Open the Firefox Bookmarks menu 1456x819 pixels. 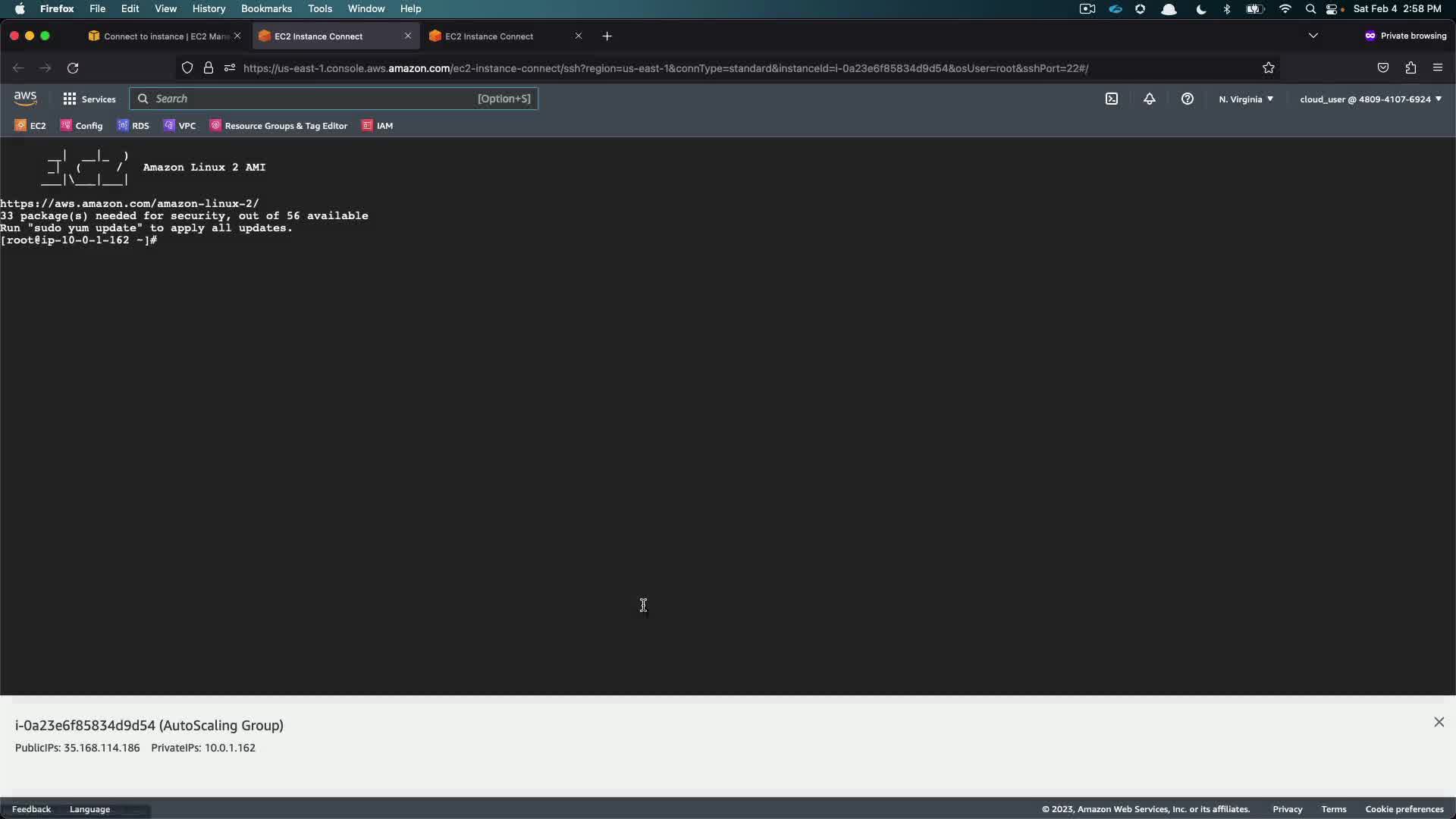(266, 8)
